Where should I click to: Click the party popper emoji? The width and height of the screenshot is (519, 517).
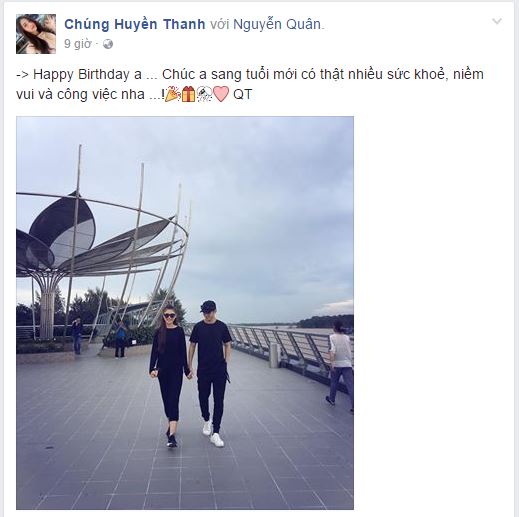click(173, 94)
